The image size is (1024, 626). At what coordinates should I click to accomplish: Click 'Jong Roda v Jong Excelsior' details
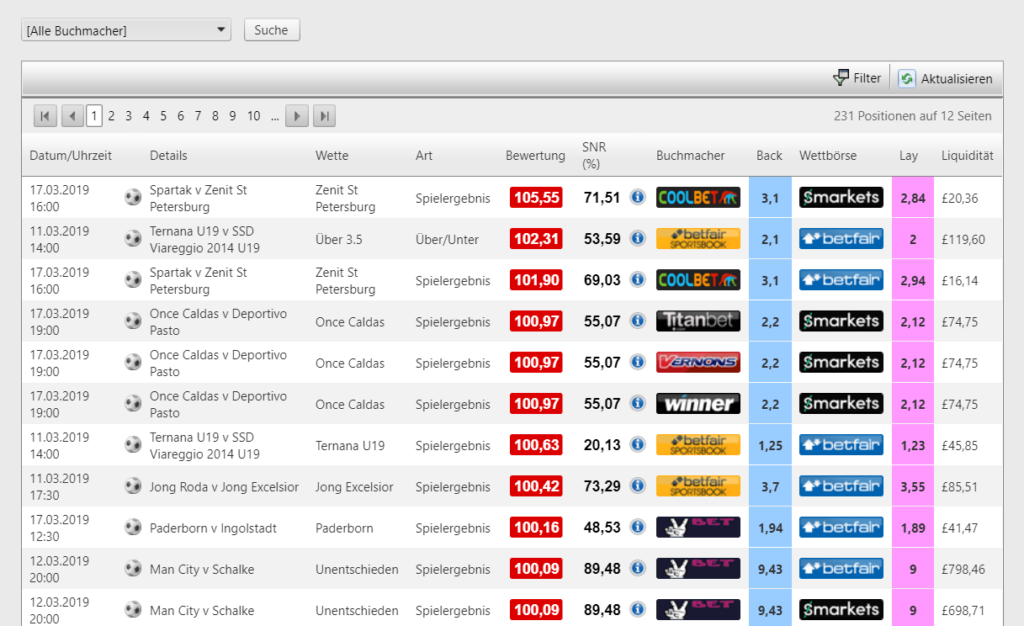[x=224, y=486]
